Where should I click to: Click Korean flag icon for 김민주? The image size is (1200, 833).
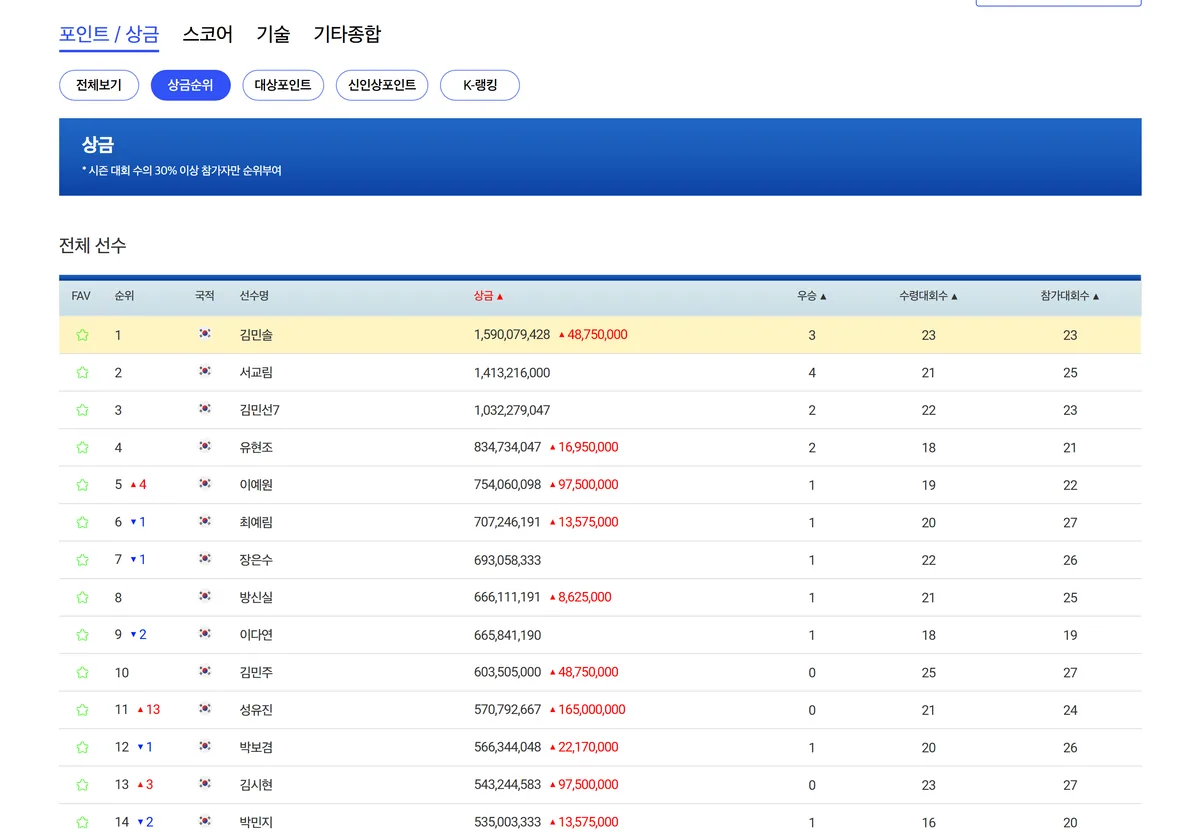[x=205, y=671]
